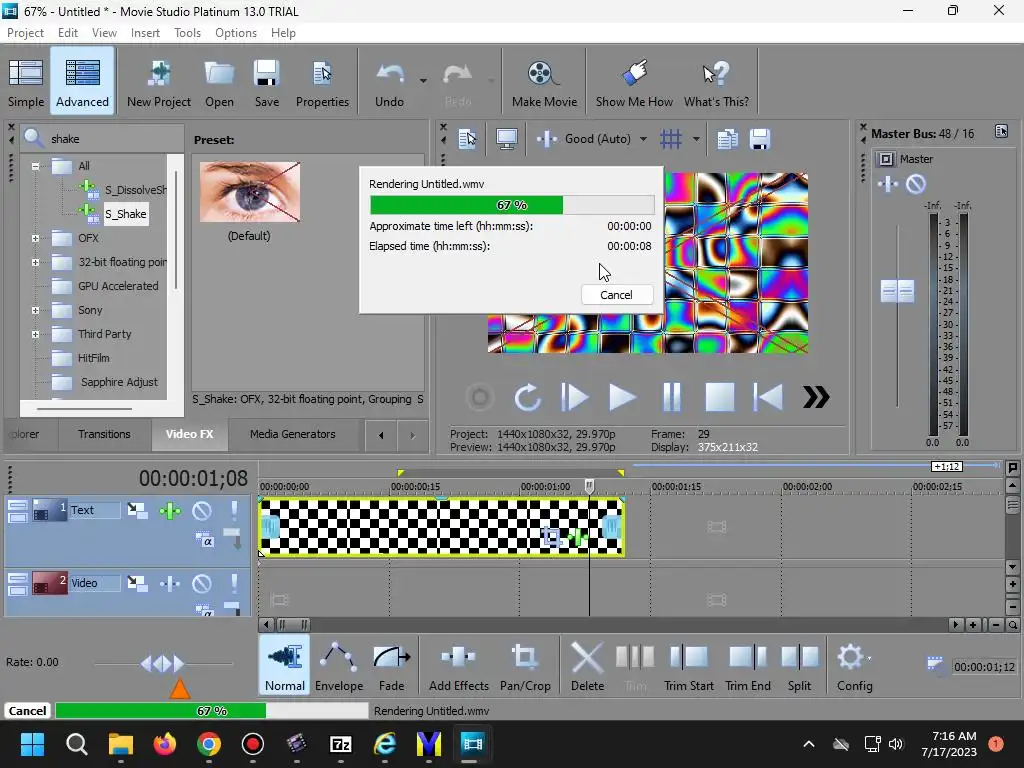Save preview snapshot to file

coord(760,139)
